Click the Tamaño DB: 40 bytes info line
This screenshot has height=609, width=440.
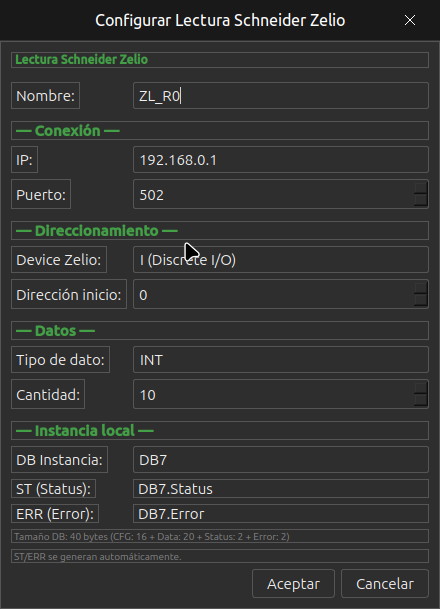coord(220,536)
